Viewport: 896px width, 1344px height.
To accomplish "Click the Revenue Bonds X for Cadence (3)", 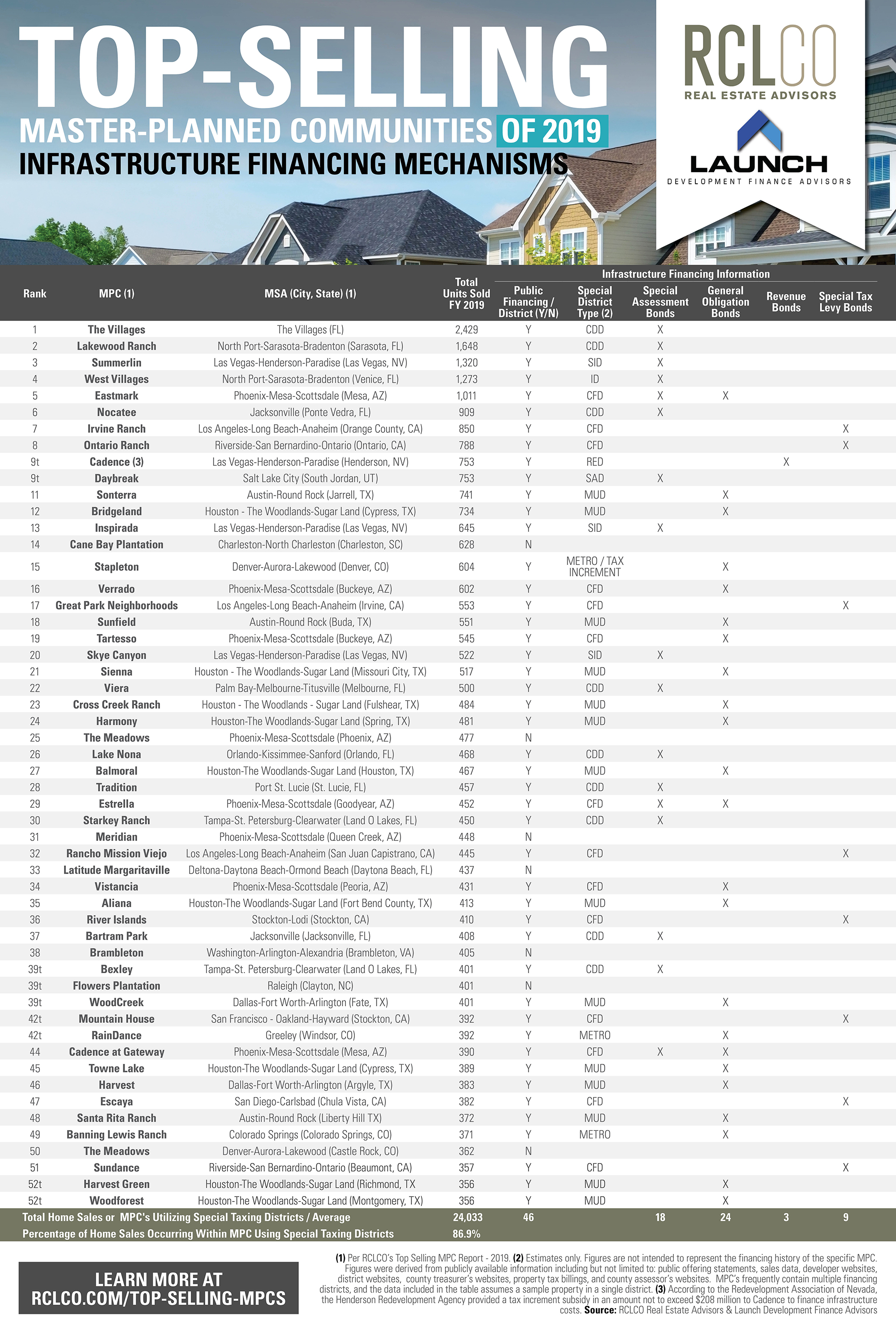I will click(786, 462).
